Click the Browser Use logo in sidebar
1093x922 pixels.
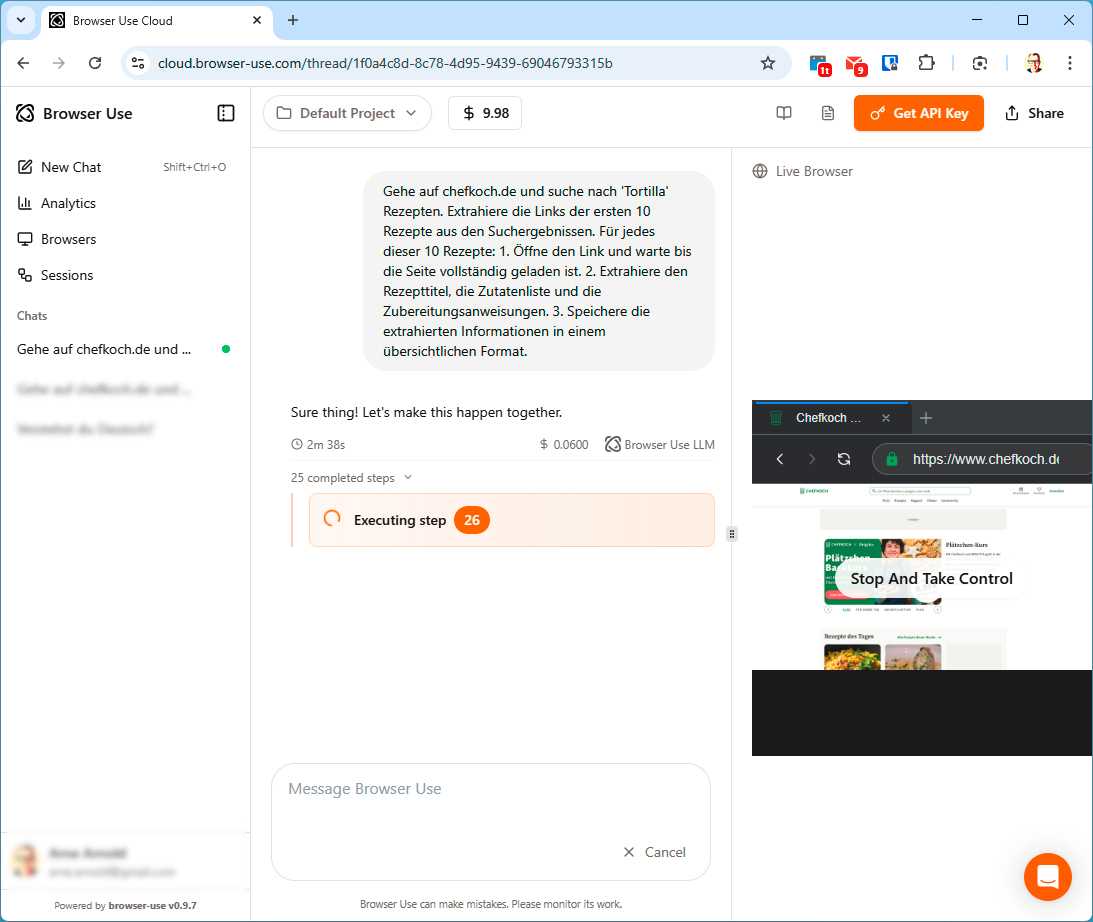click(x=74, y=114)
